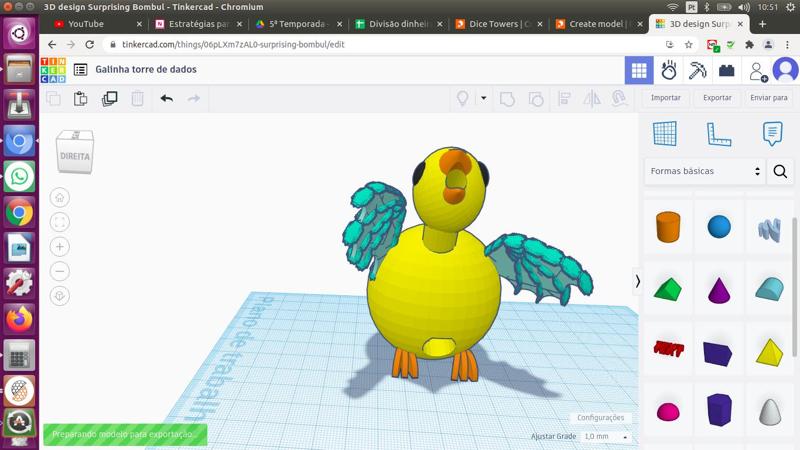Open the Bricks mode icon
This screenshot has height=450, width=800.
click(727, 70)
